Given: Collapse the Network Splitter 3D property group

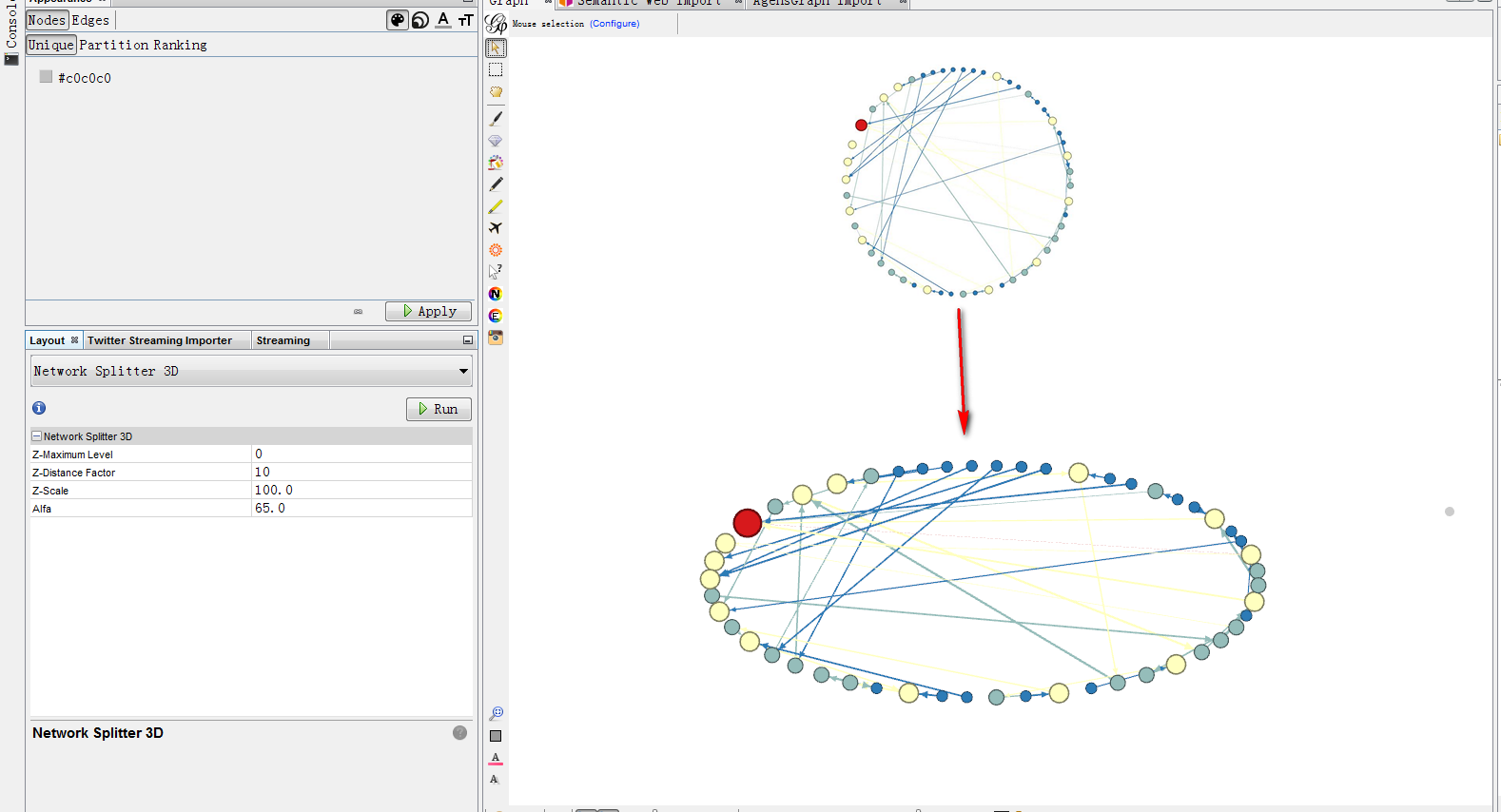Looking at the screenshot, I should coord(37,436).
